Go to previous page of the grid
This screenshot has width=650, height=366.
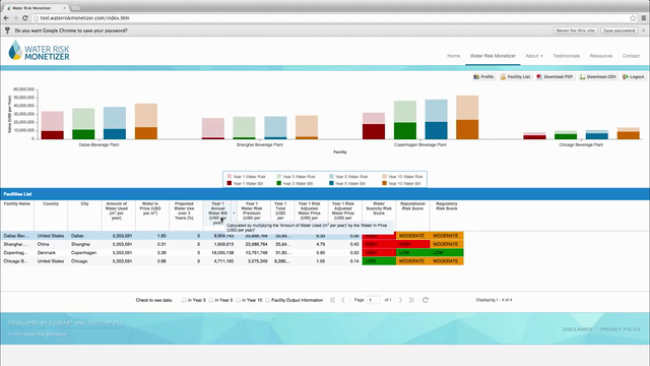[343, 300]
